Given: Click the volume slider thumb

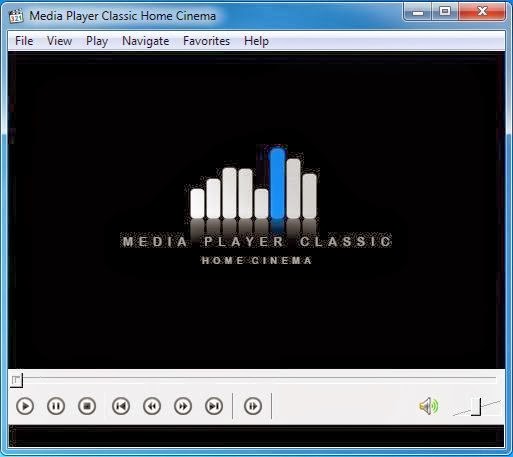Looking at the screenshot, I should point(477,407).
